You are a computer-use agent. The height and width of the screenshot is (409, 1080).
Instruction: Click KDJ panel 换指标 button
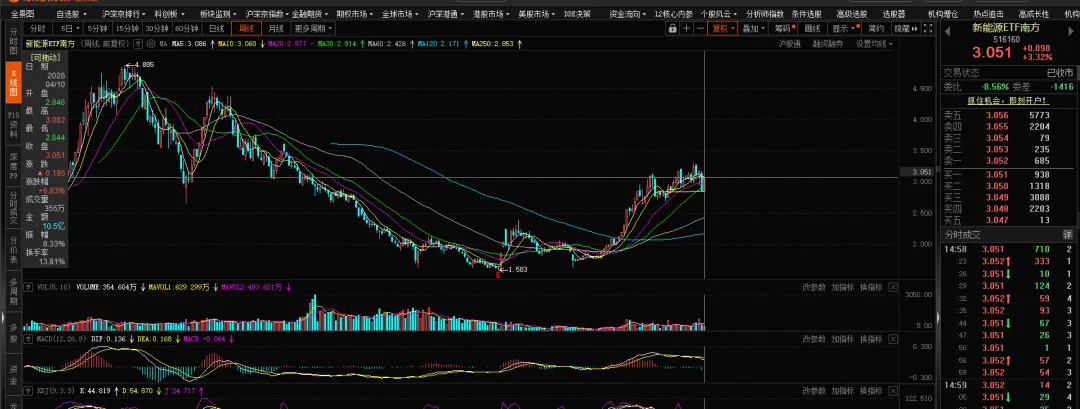871,391
